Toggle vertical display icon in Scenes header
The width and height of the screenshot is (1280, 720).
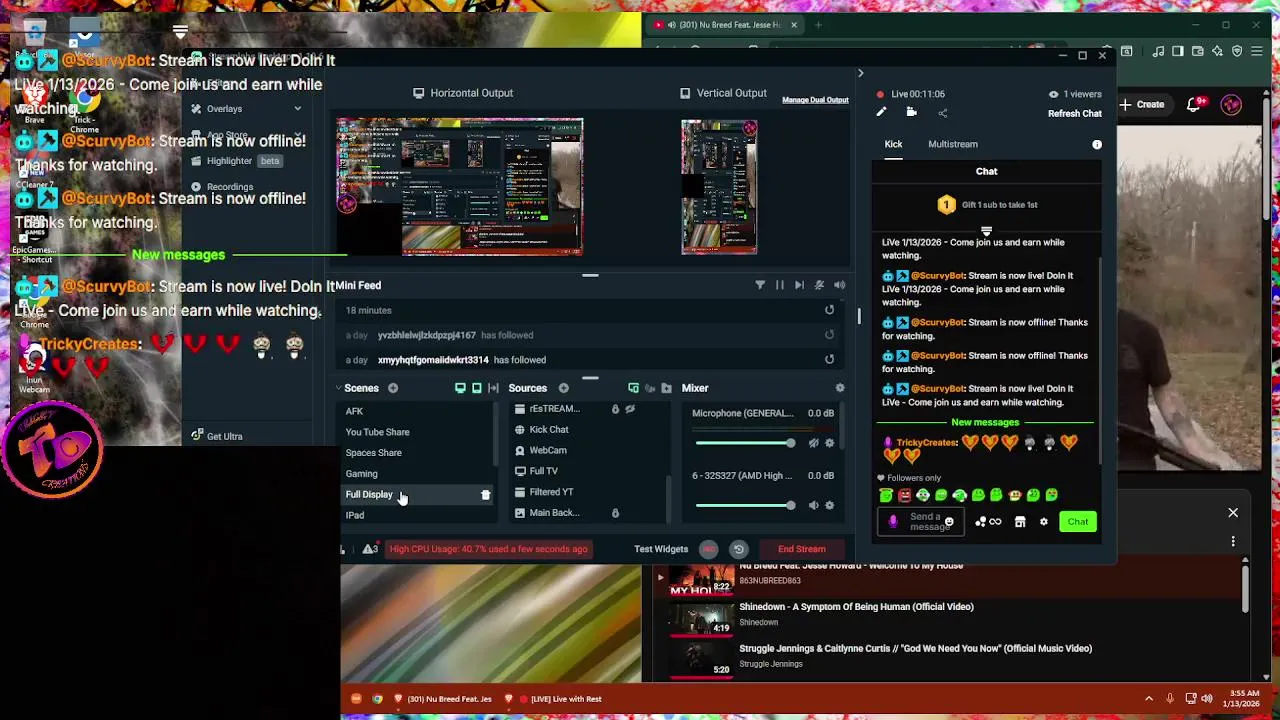(x=476, y=388)
